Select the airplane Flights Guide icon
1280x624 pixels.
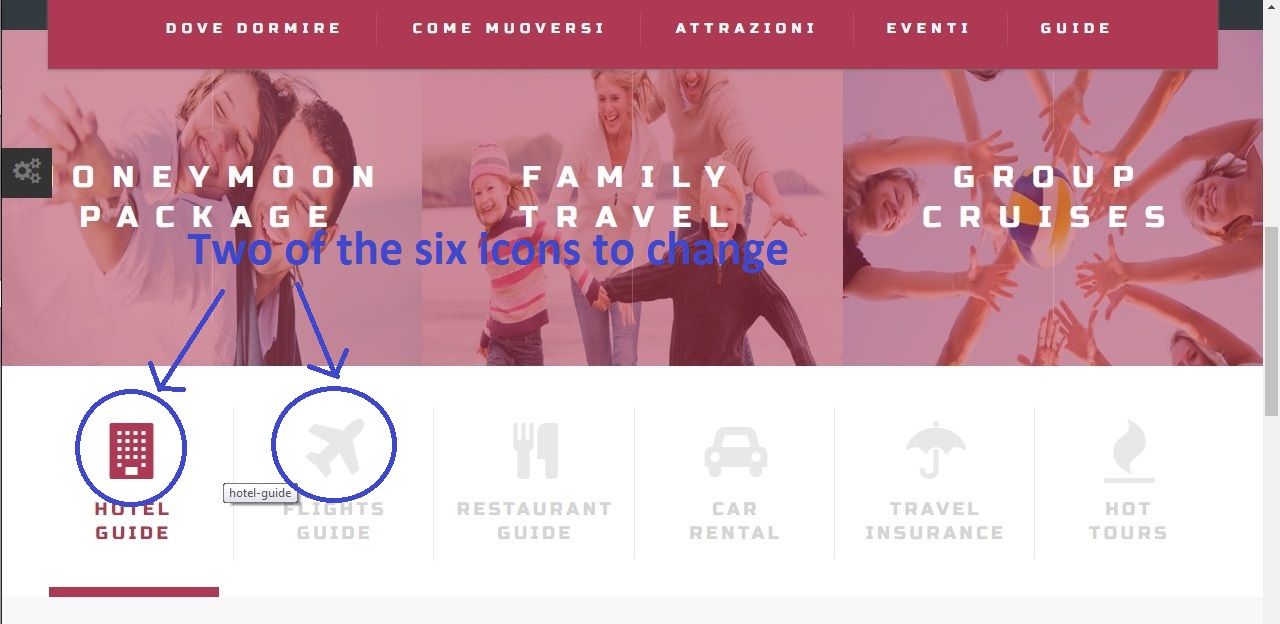335,448
